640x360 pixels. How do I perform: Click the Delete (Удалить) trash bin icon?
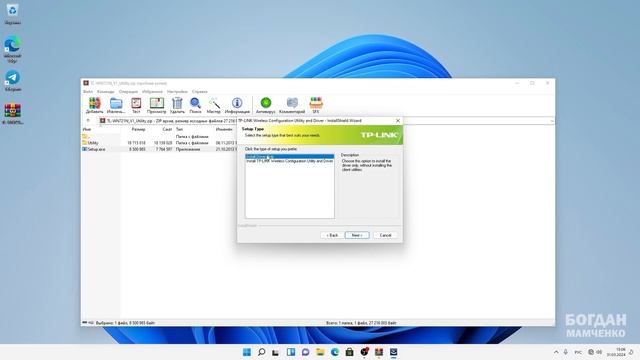[x=177, y=105]
